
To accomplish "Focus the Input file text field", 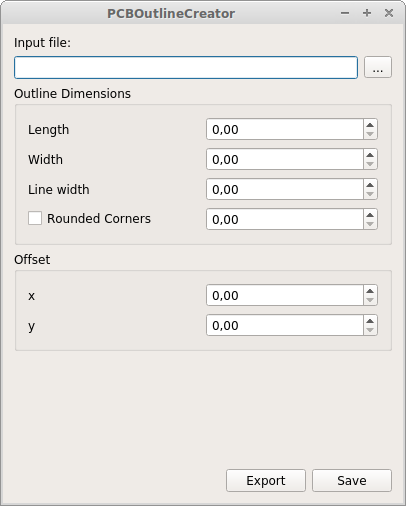I will click(186, 68).
